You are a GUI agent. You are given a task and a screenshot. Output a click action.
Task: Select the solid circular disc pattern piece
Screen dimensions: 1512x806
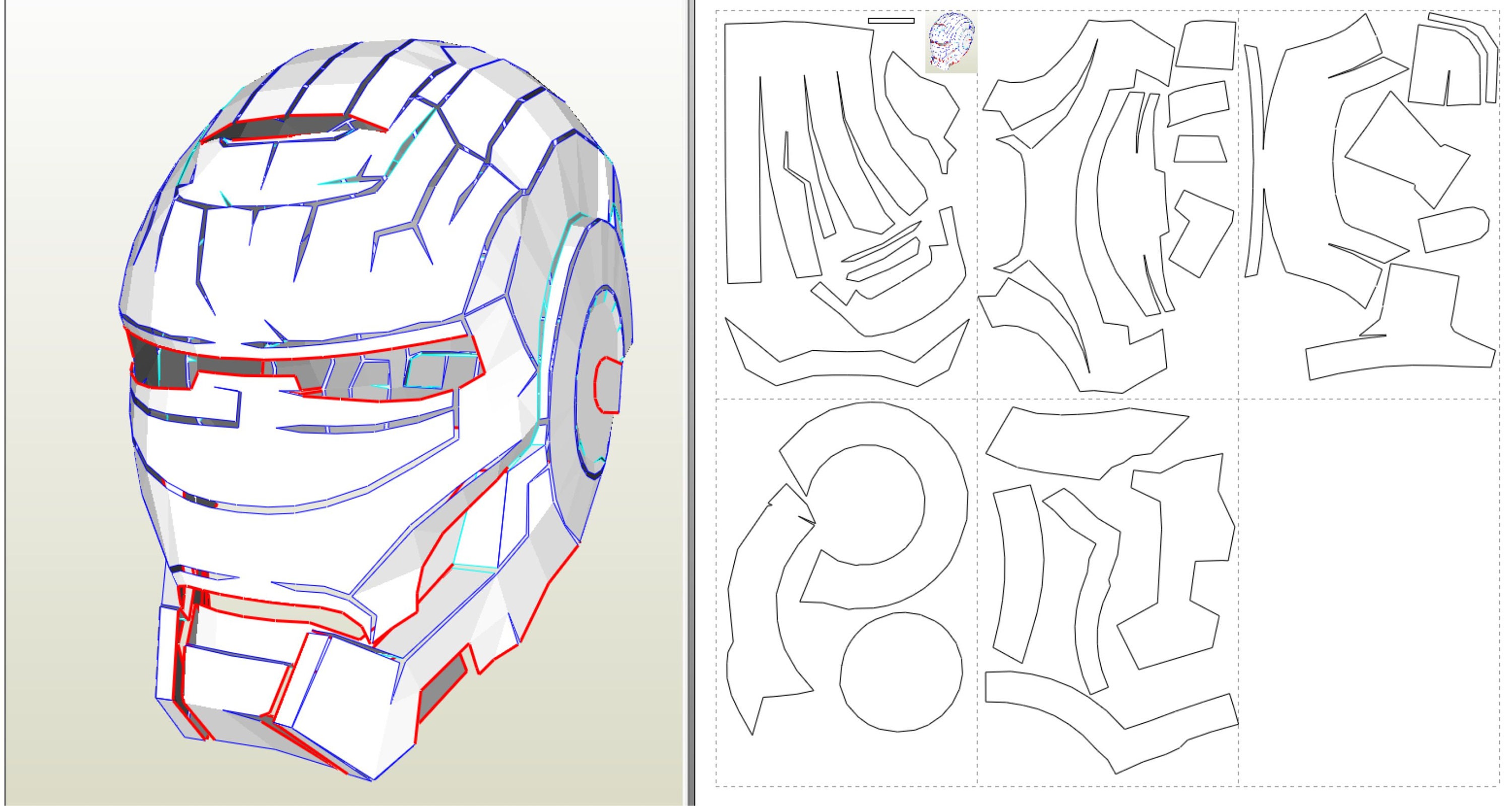[x=901, y=672]
